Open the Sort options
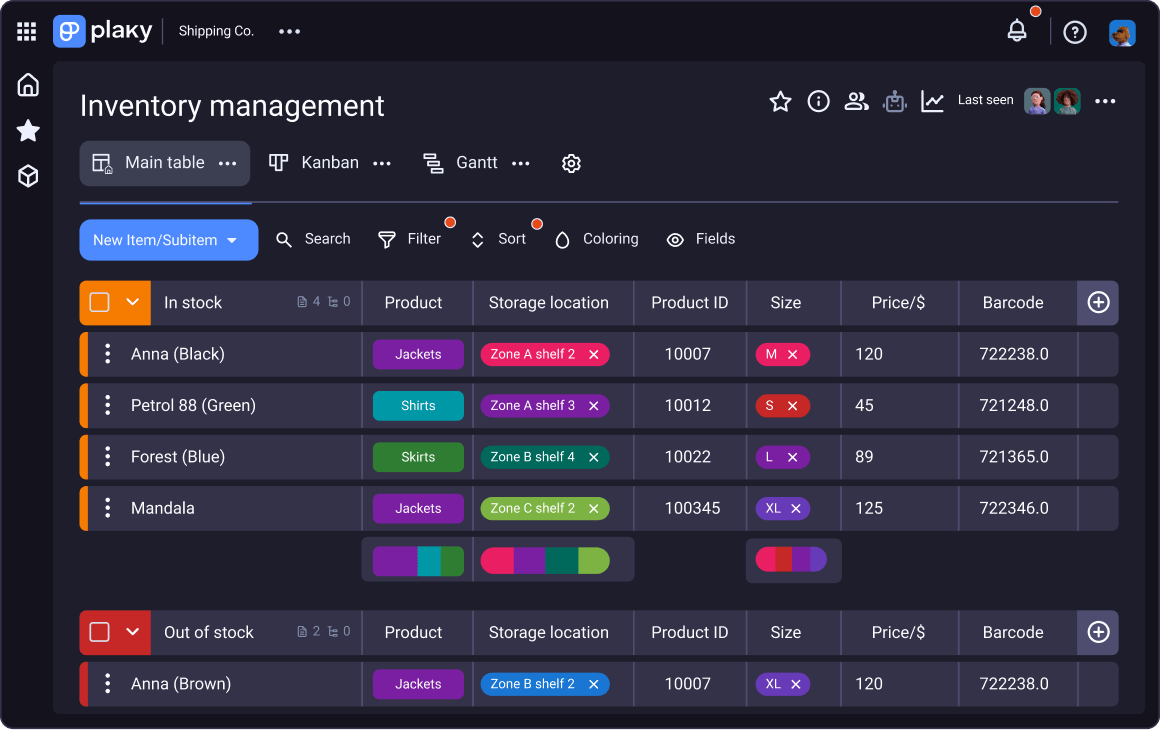The height and width of the screenshot is (730, 1160). pyautogui.click(x=503, y=239)
